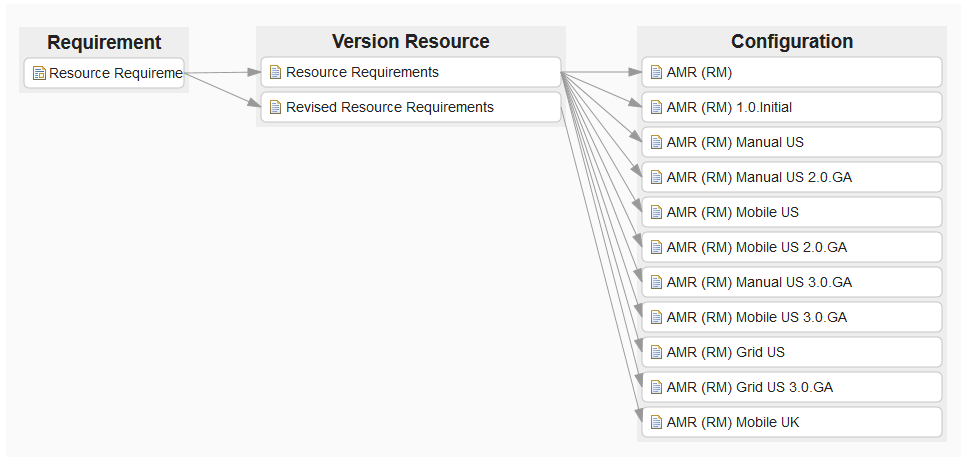This screenshot has width=965, height=458.
Task: Select the first AMR (RM) configuration node
Action: 700,72
